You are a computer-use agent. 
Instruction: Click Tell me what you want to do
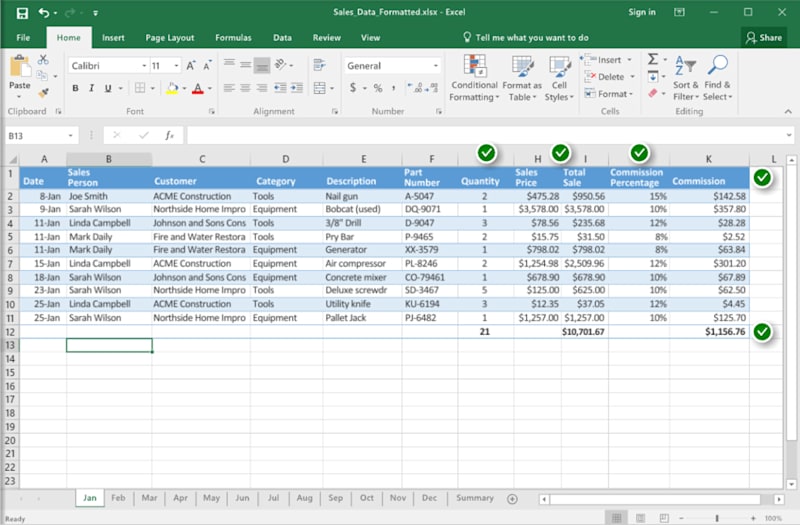tap(526, 38)
